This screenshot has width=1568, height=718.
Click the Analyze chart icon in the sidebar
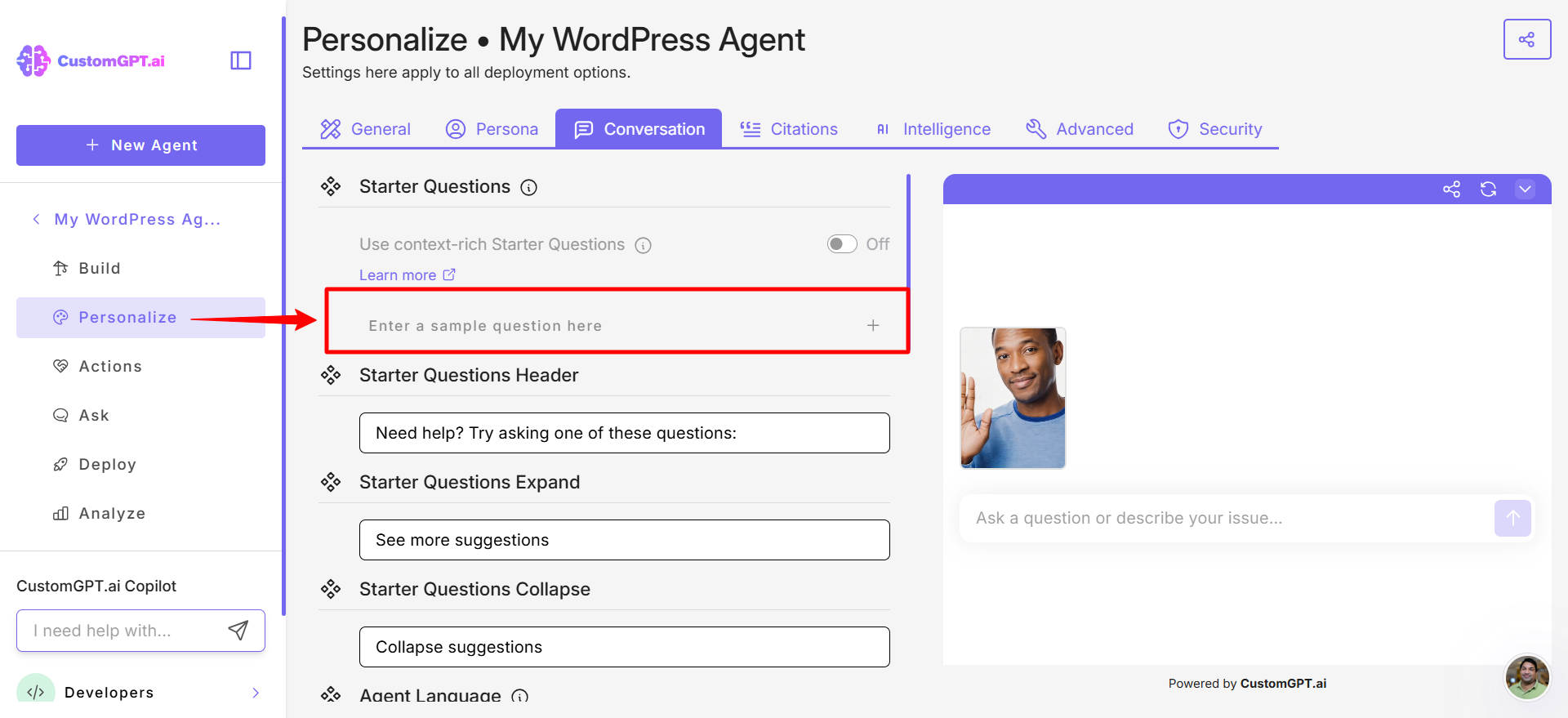click(60, 513)
